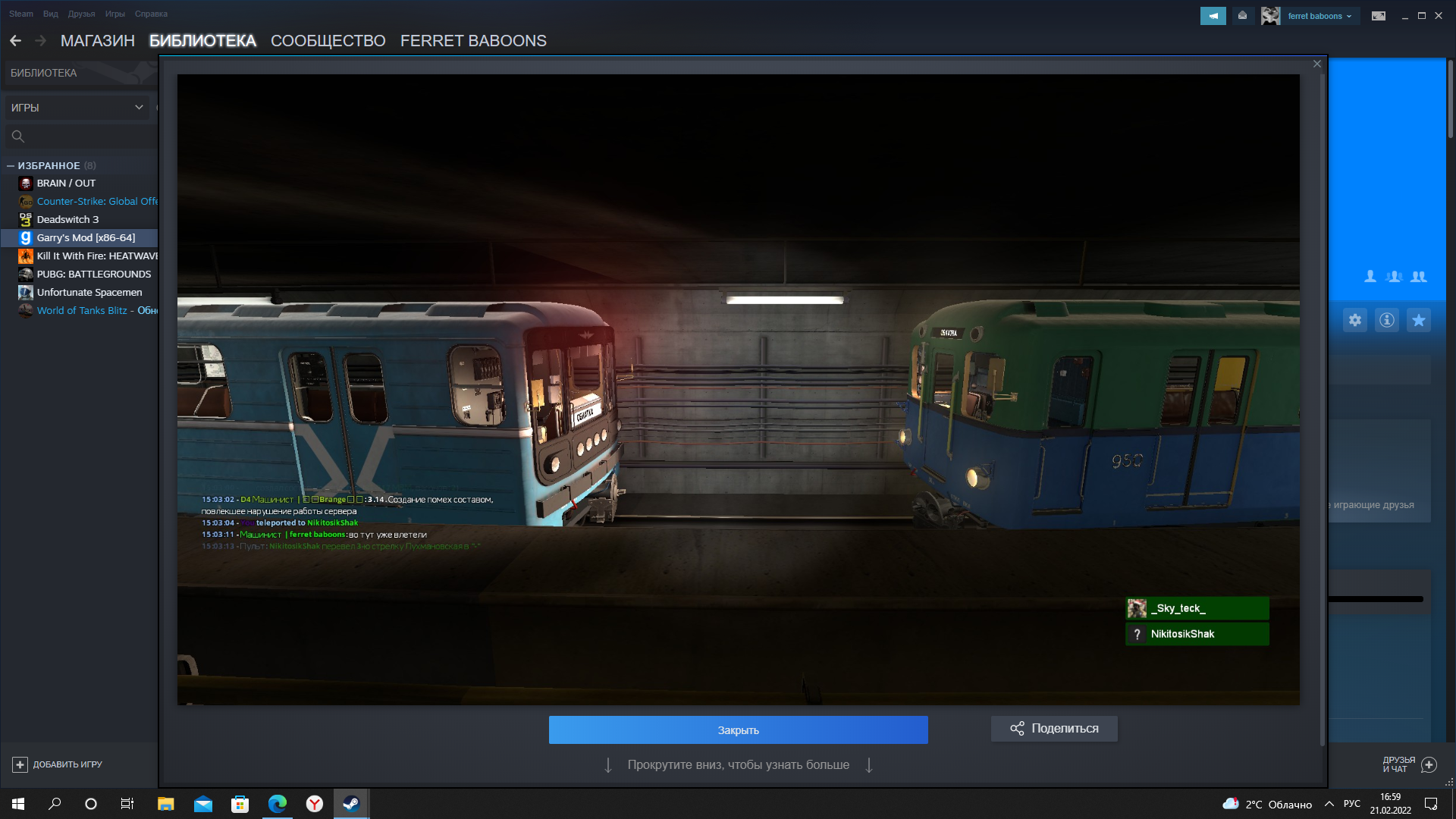Open Big Picture mode icon
Viewport: 1456px width, 819px height.
pos(1379,16)
